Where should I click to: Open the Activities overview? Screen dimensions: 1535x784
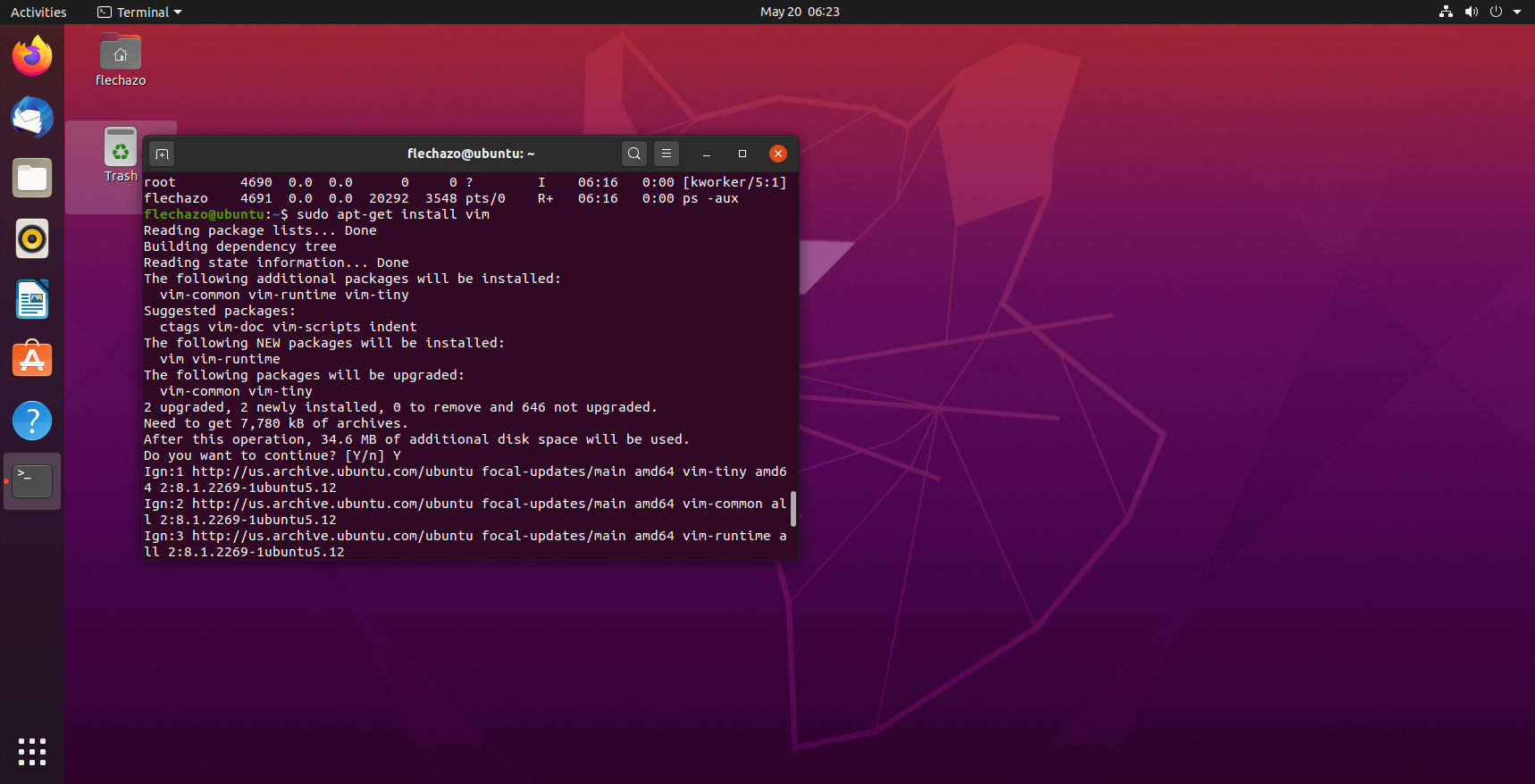(38, 12)
